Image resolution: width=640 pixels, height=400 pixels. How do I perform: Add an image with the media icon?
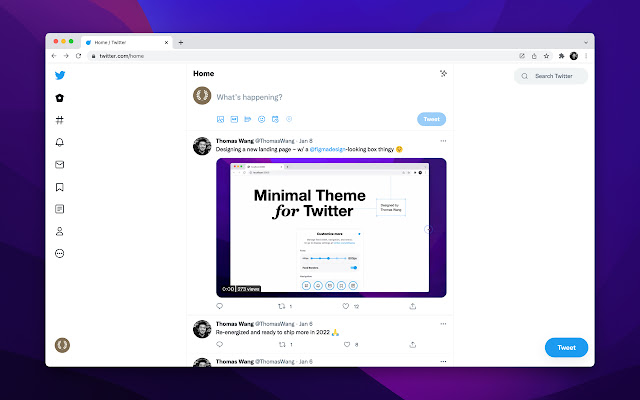220,119
